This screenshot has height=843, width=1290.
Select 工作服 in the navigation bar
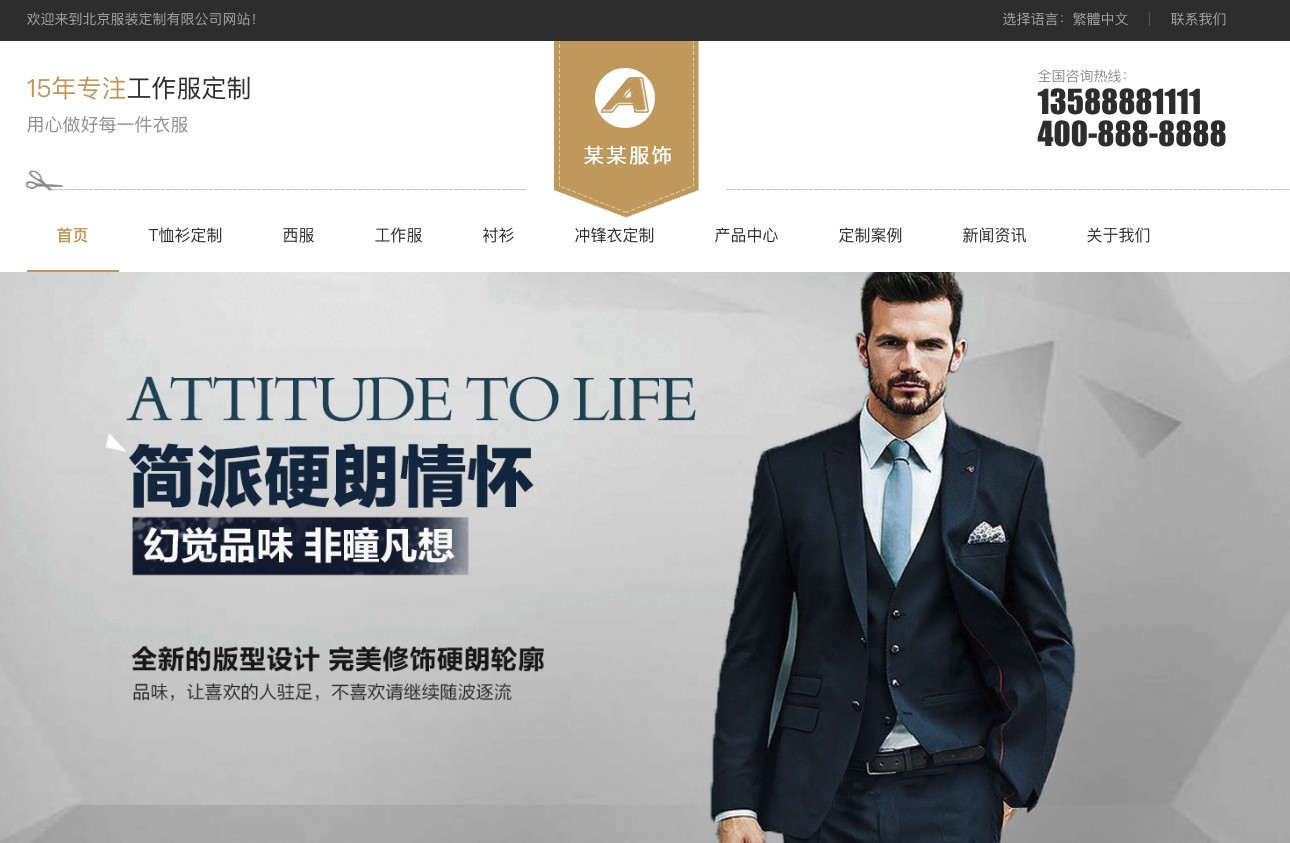tap(399, 236)
